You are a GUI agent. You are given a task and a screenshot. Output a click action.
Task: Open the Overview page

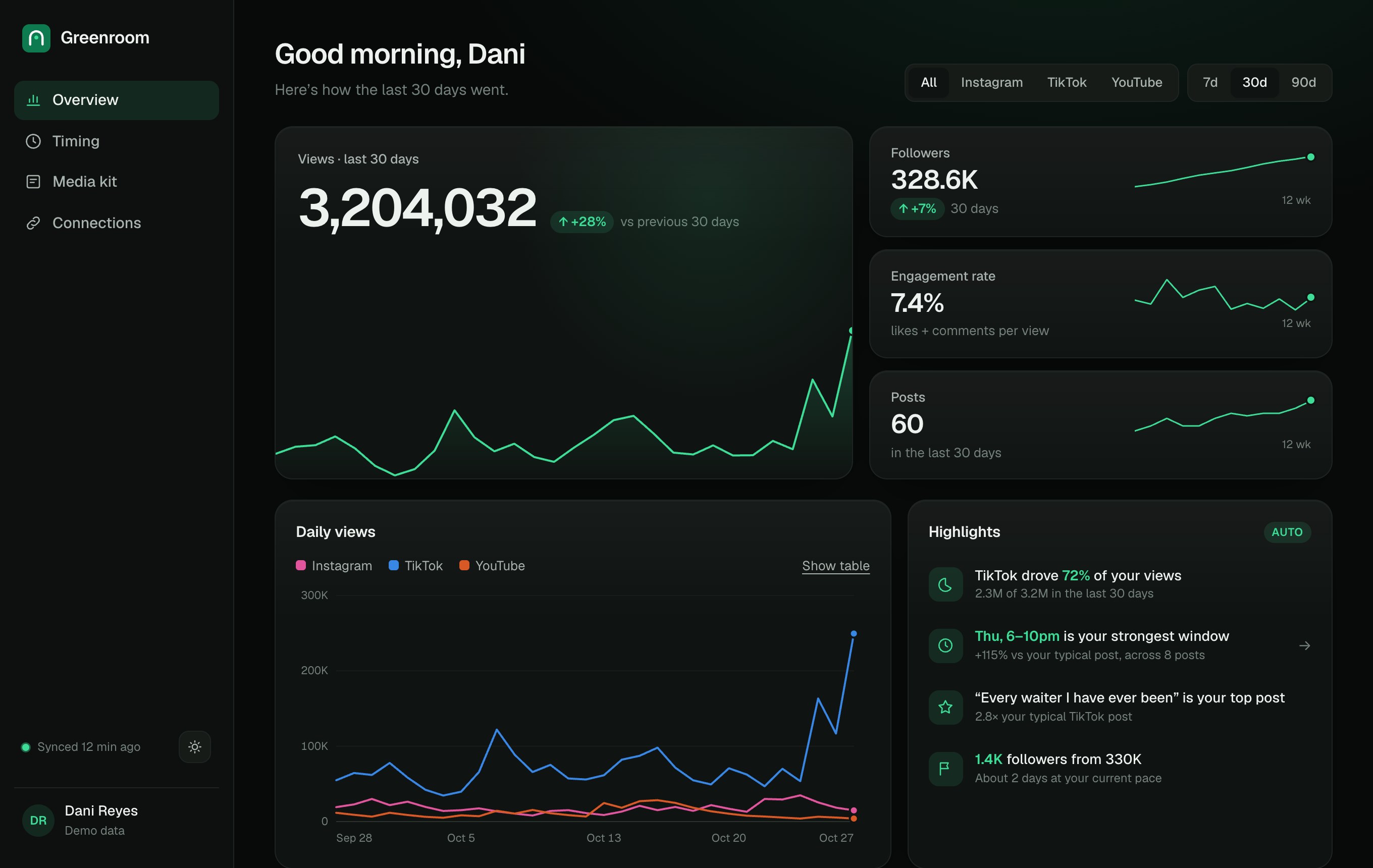[x=116, y=100]
